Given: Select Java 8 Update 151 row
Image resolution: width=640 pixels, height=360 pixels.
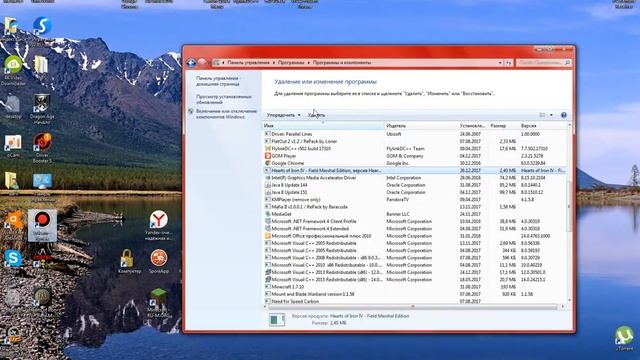Looking at the screenshot, I should coord(414,192).
